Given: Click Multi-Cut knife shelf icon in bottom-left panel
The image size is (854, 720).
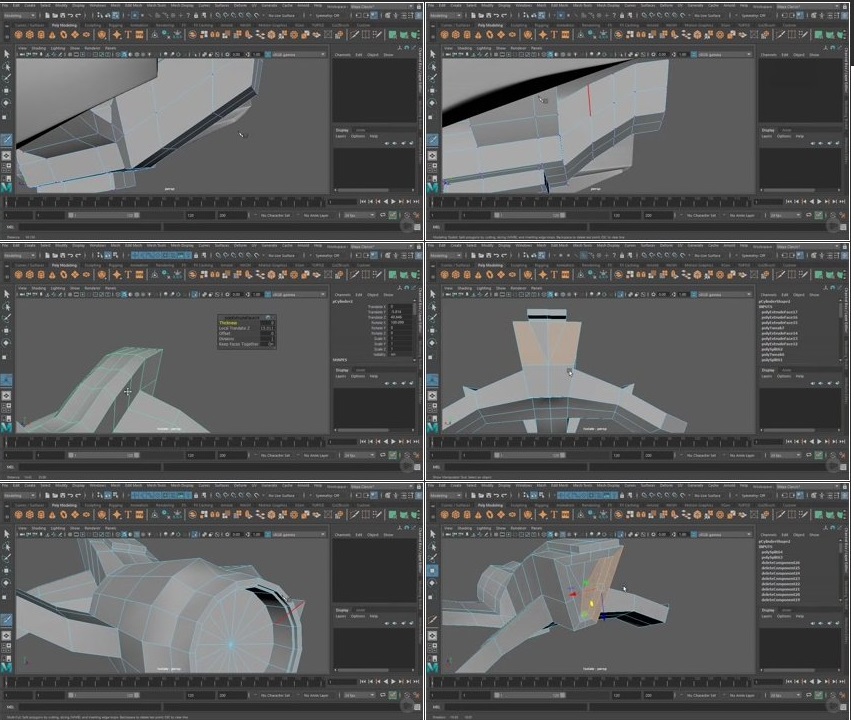Looking at the screenshot, I should click(354, 515).
